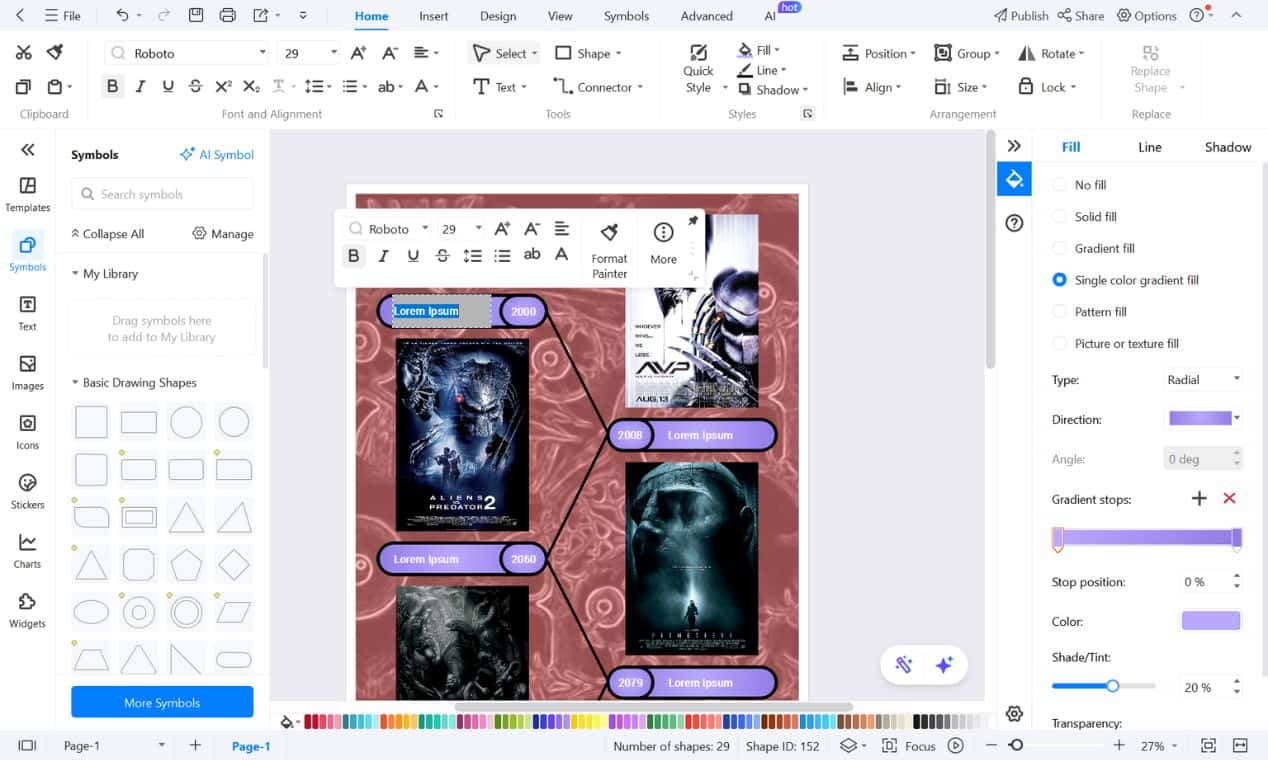Increase font size in the ribbon
The image size is (1268, 760).
pyautogui.click(x=360, y=53)
